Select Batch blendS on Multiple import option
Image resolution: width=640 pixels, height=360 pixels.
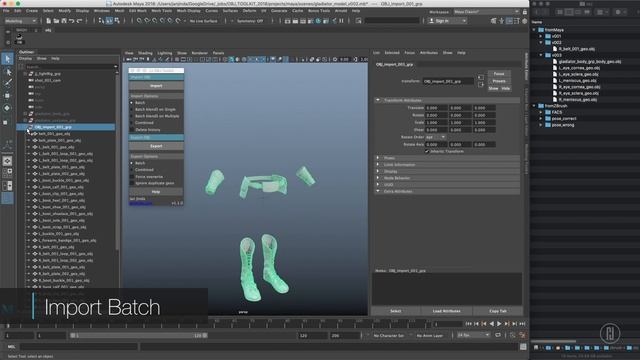click(x=132, y=116)
